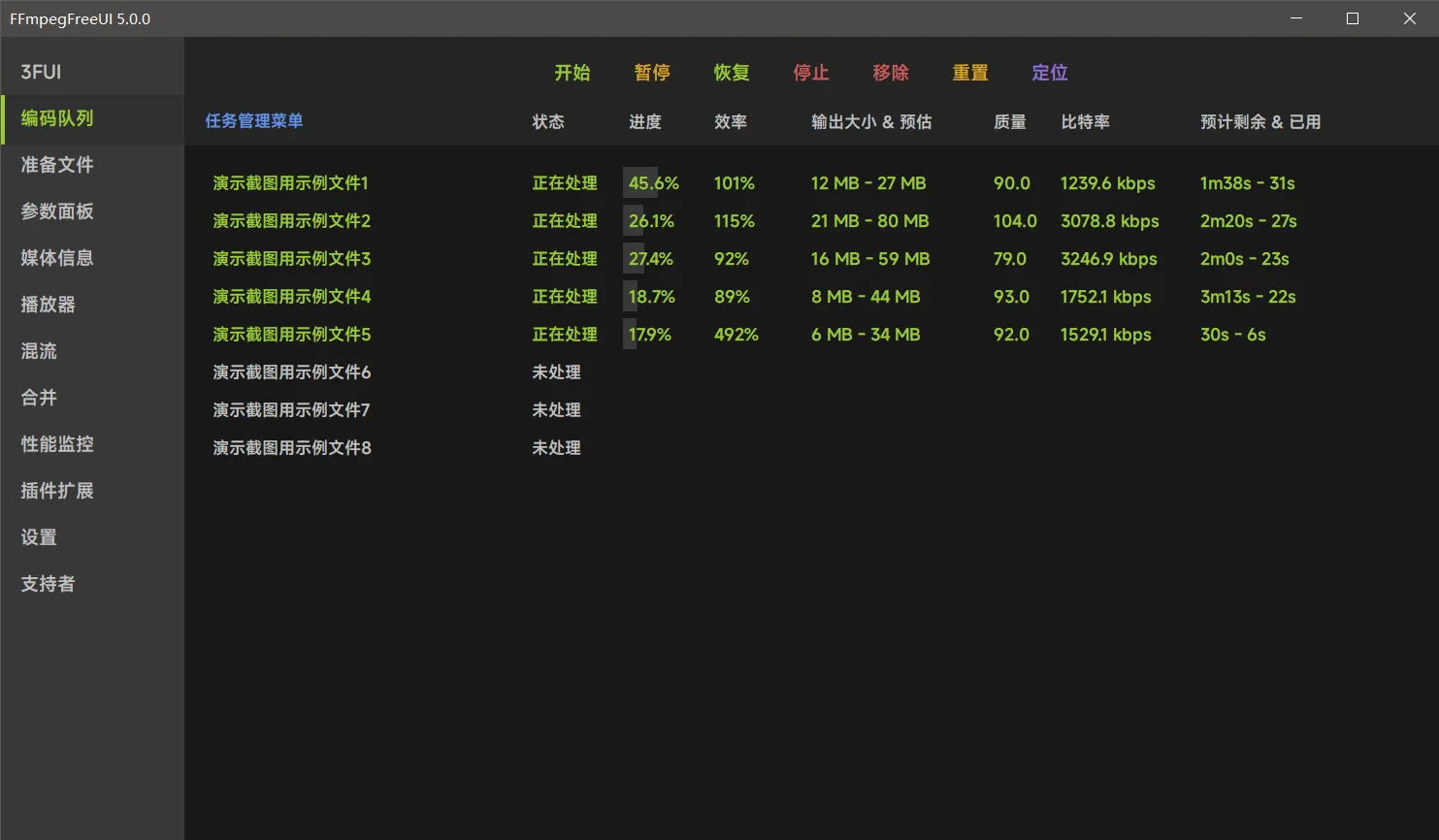Click the 定位 (Locate) button
The width and height of the screenshot is (1439, 840).
click(1049, 73)
